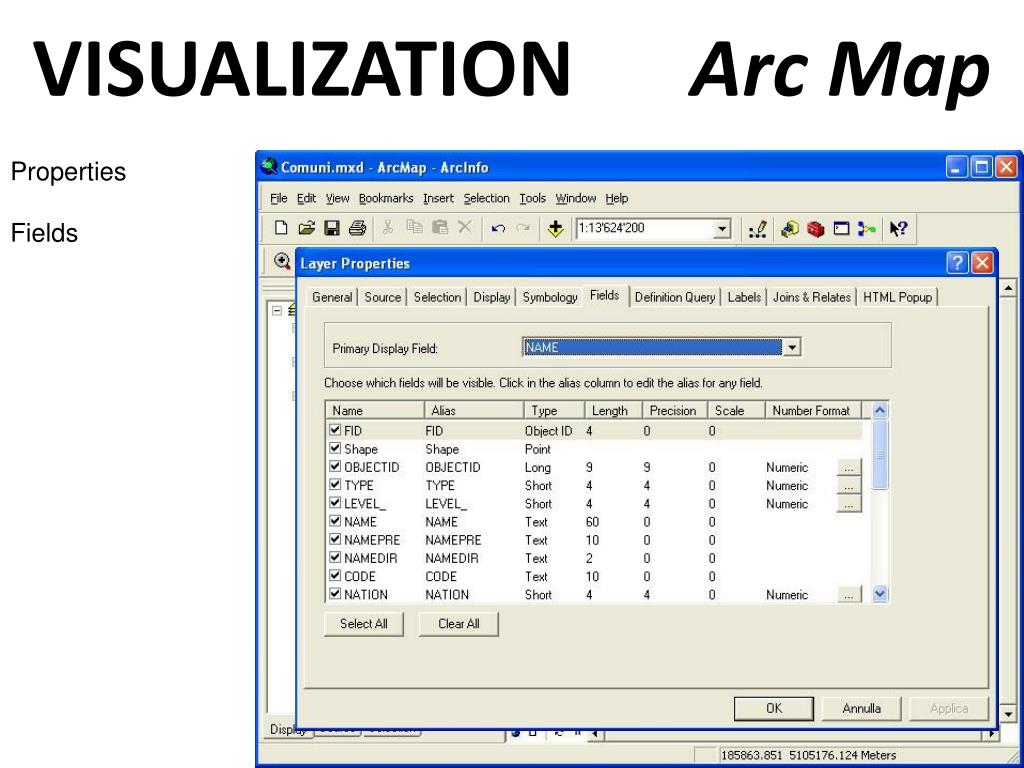Click the Add Data yellow plus icon
The width and height of the screenshot is (1024, 768).
555,229
